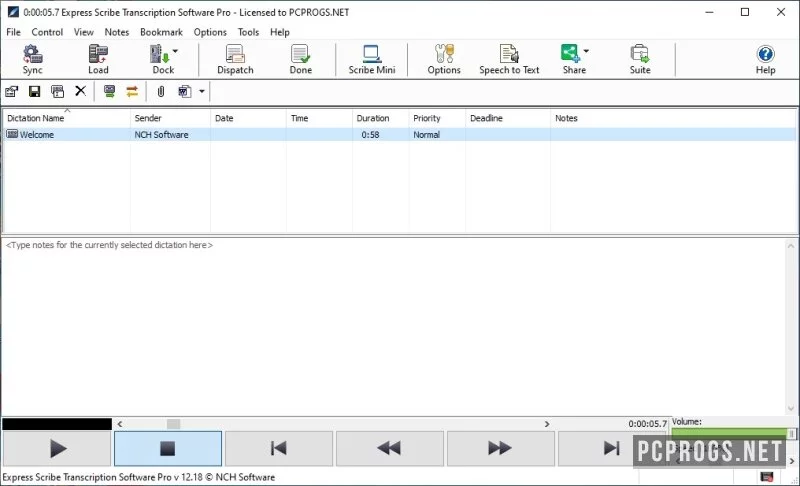Open the View menu
The height and width of the screenshot is (486, 800).
coord(83,32)
